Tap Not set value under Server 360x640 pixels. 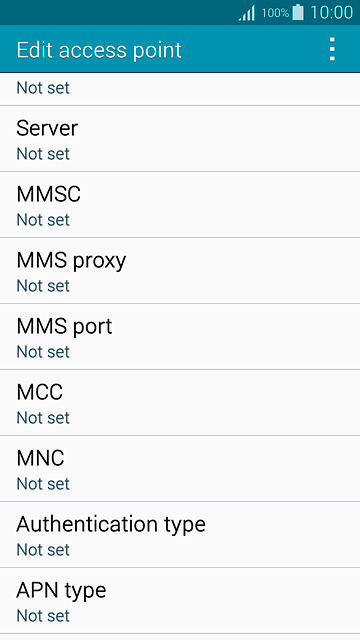(x=43, y=154)
